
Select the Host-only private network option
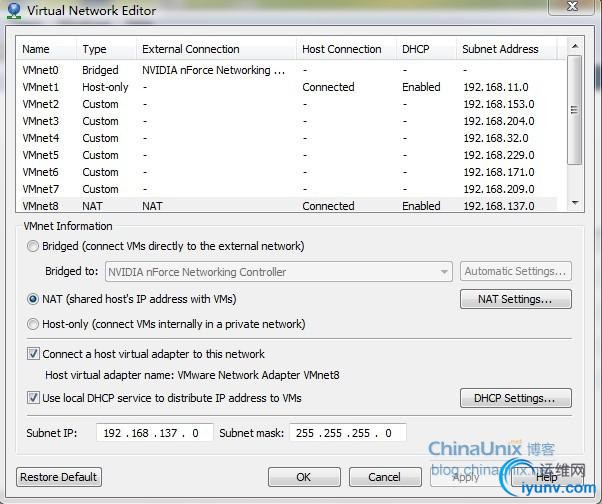33,324
